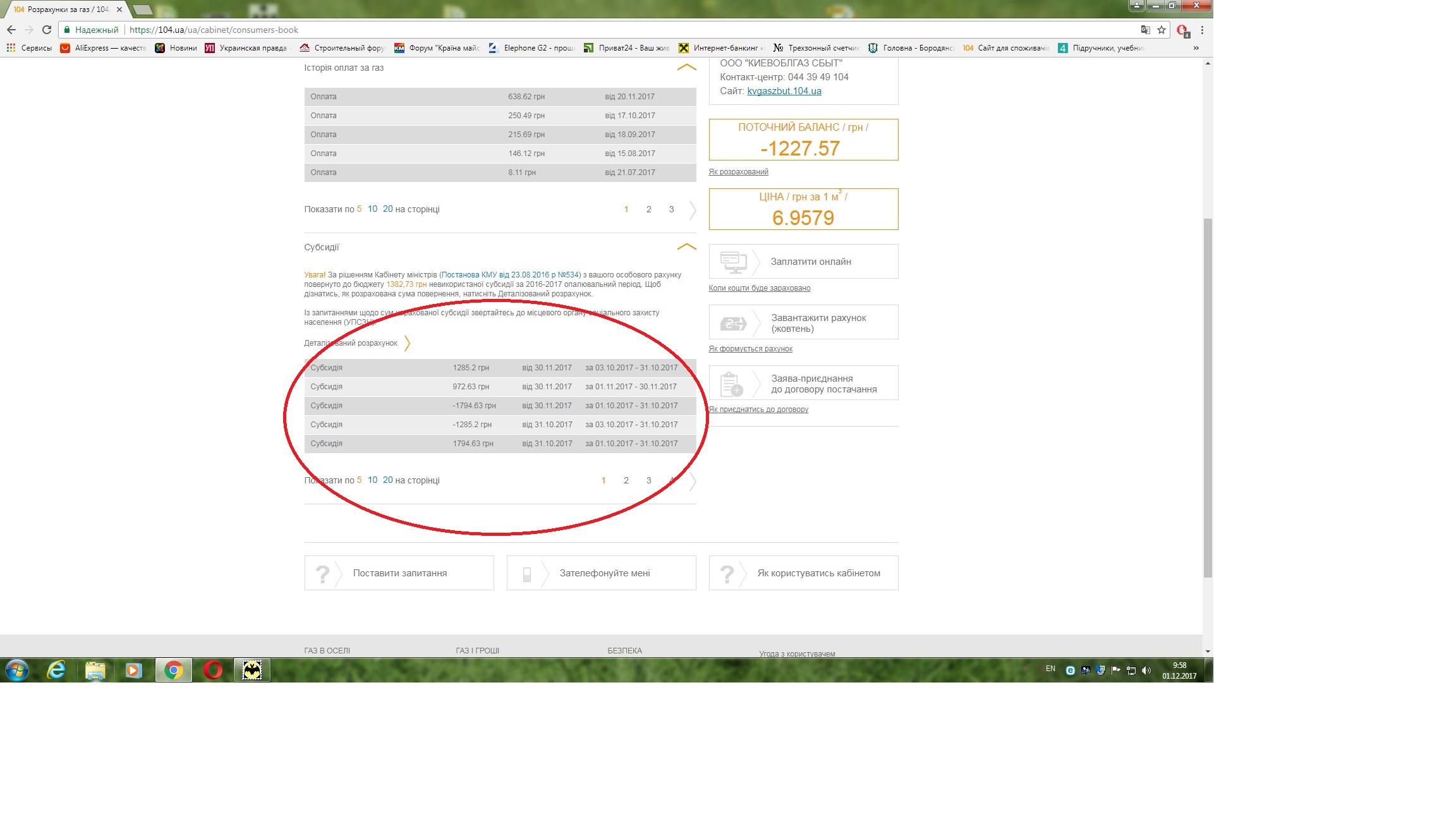Go to next page of payment history
Viewport: 1456px width, 819px height.
(693, 210)
